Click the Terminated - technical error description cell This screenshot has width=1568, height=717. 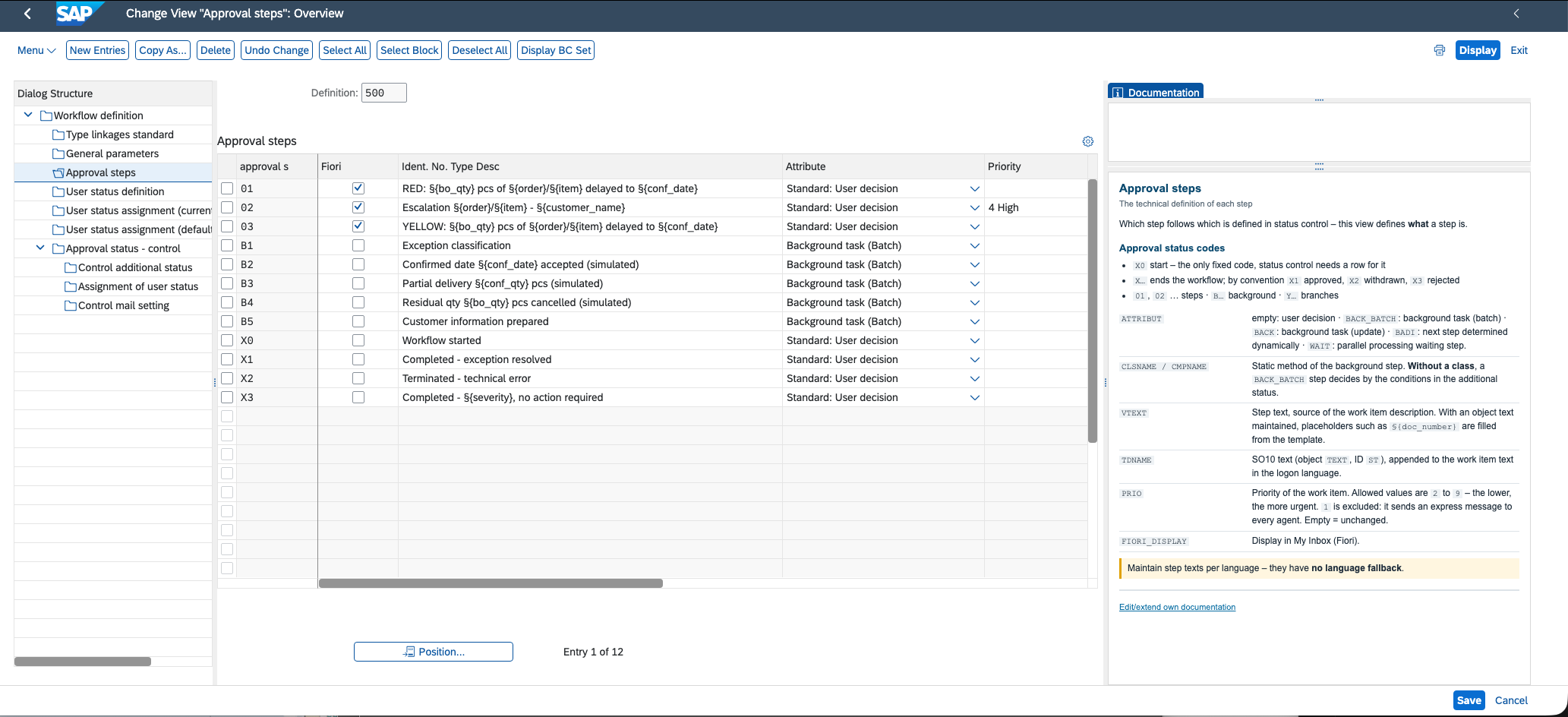(590, 378)
